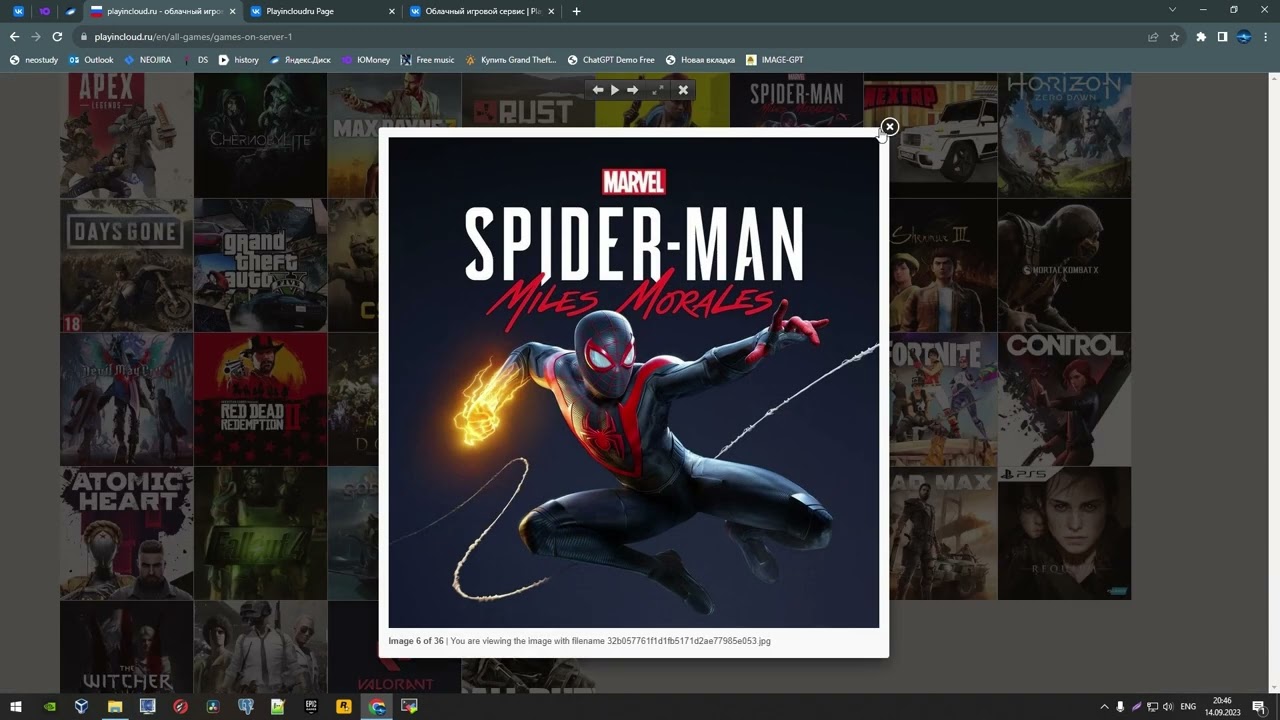
Task: Go to next image in lightbox toolbar
Action: 632,90
